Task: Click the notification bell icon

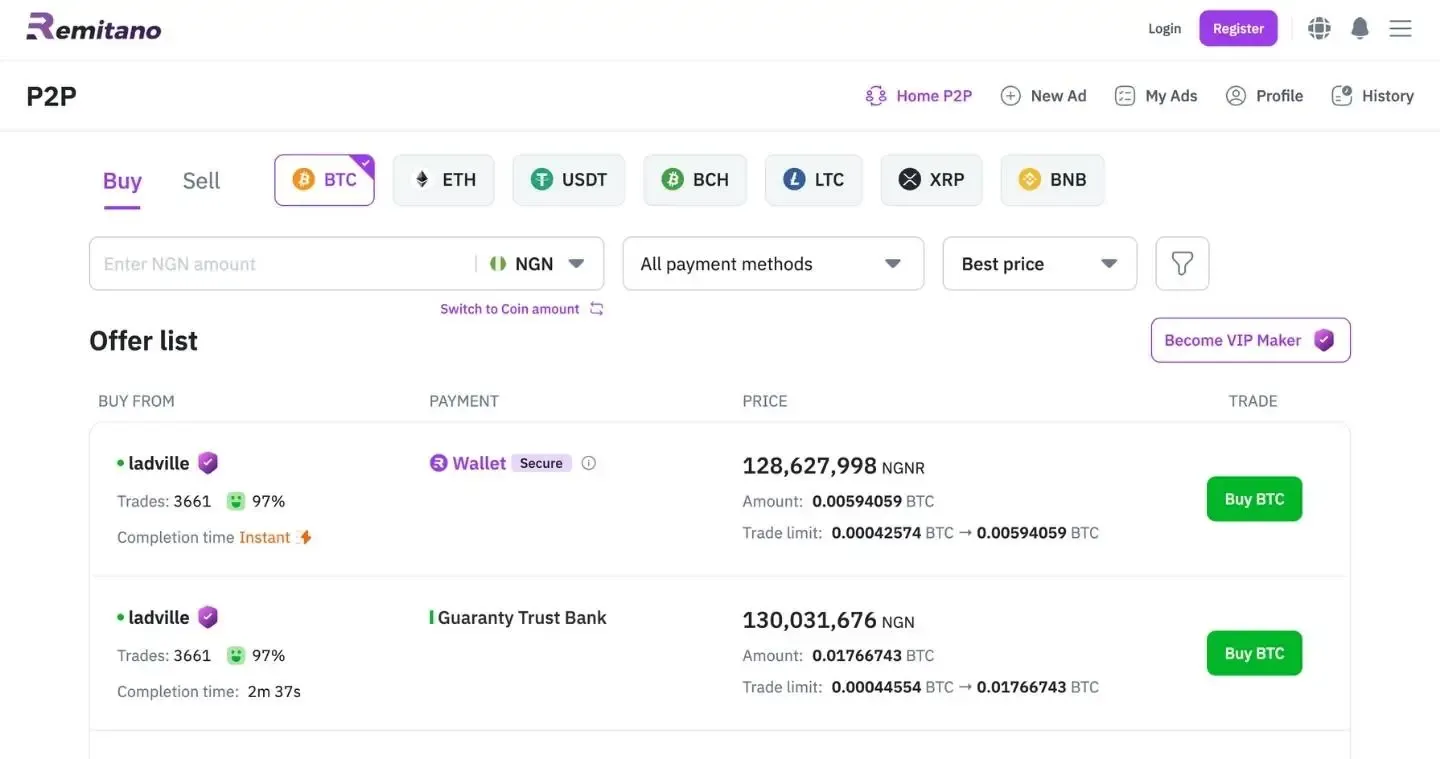Action: coord(1359,29)
